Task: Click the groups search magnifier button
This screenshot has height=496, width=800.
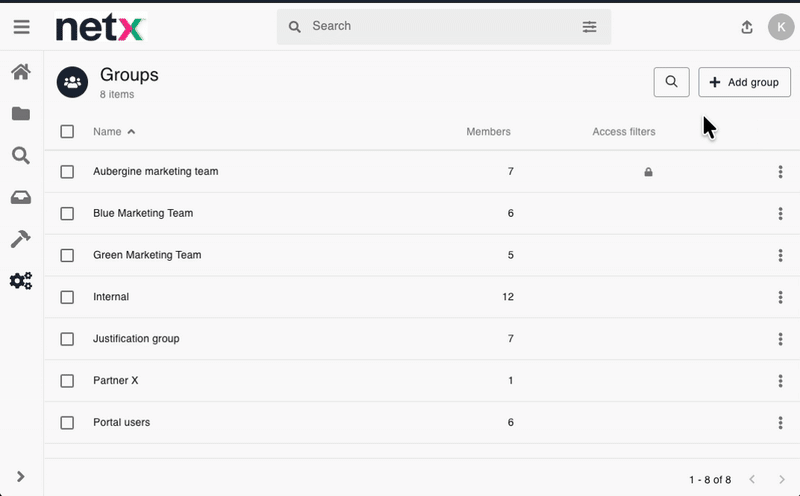Action: coord(671,82)
